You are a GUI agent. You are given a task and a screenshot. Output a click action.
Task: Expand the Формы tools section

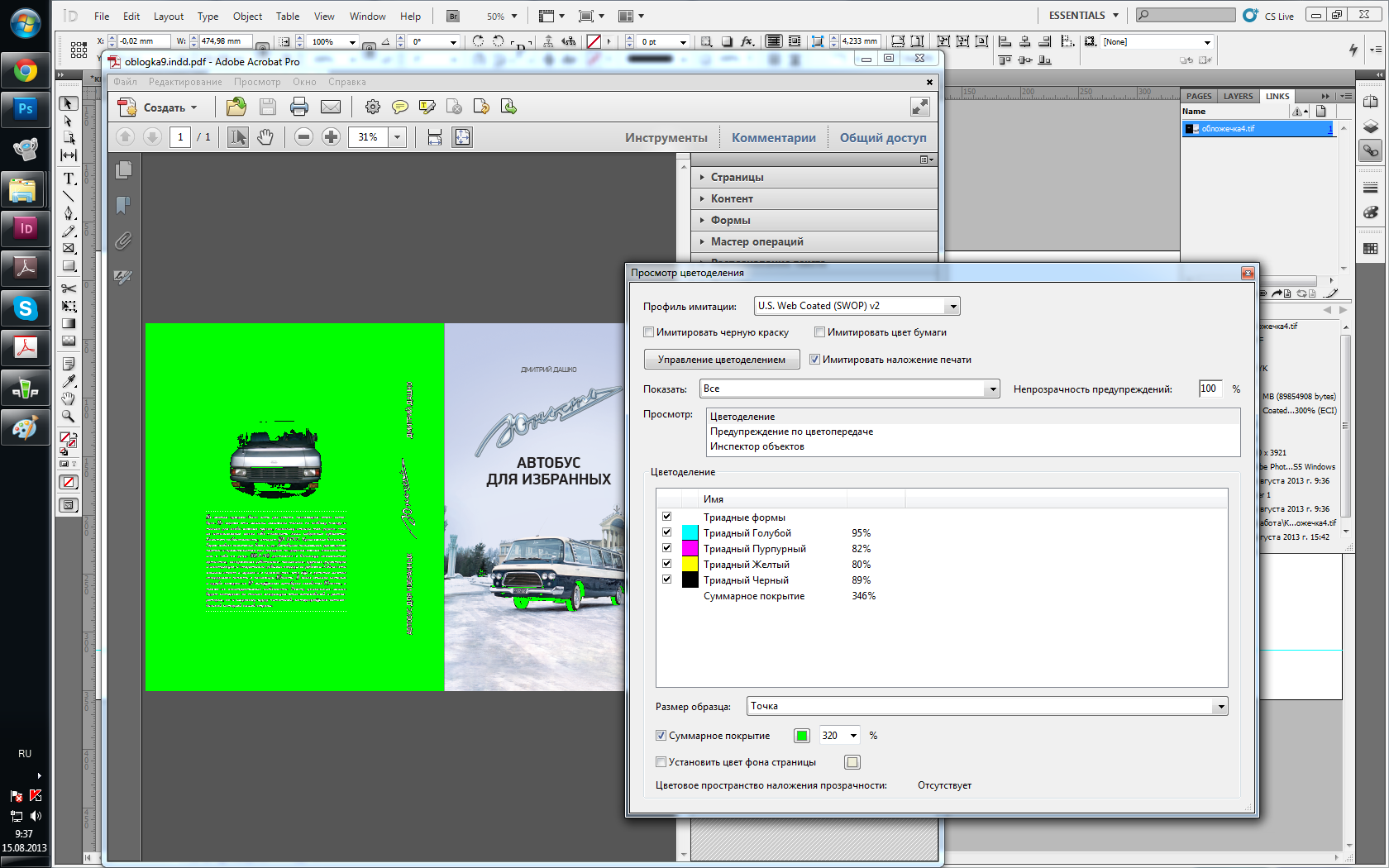coord(814,220)
